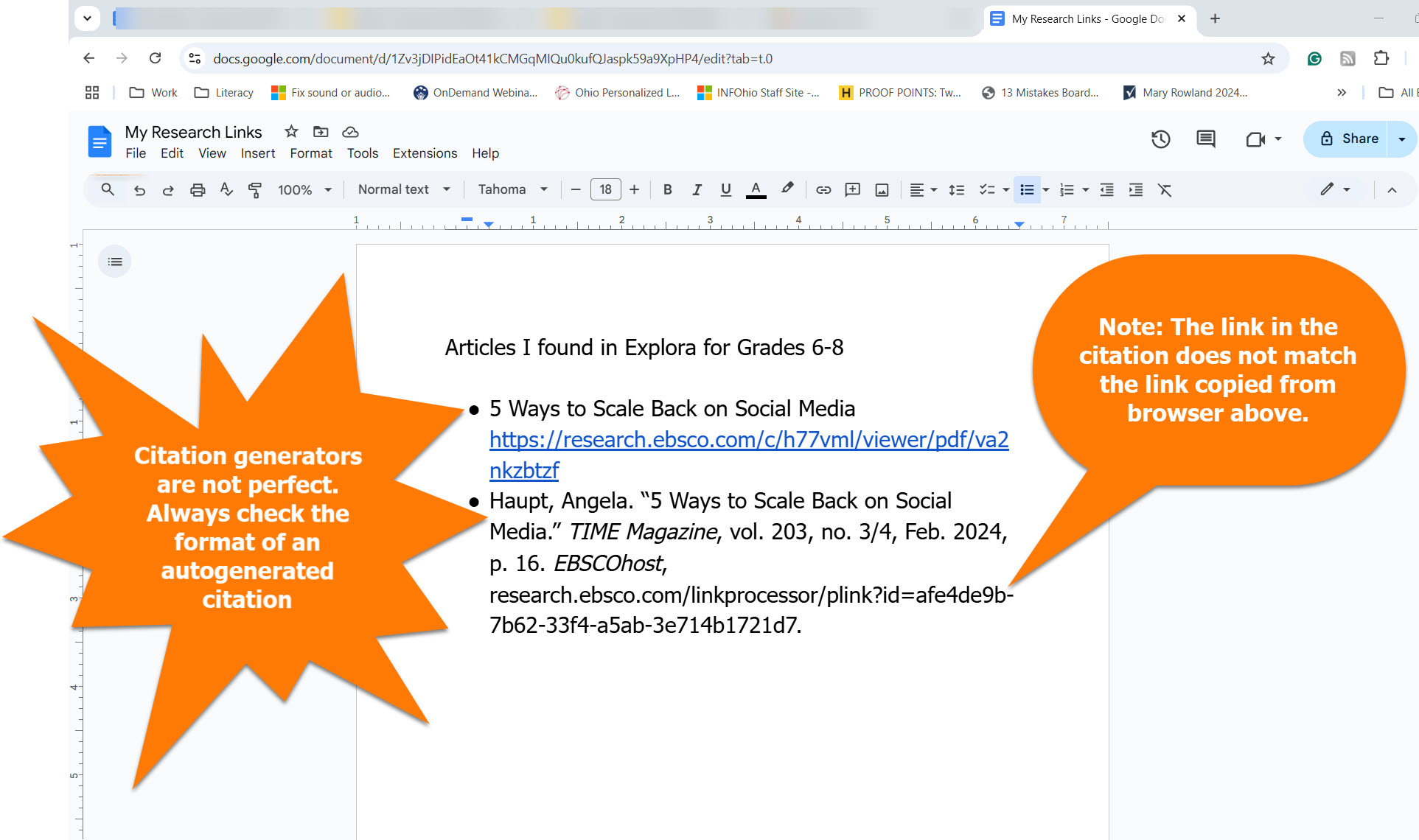Open version history clock icon
This screenshot has height=840, width=1419.
point(1160,139)
